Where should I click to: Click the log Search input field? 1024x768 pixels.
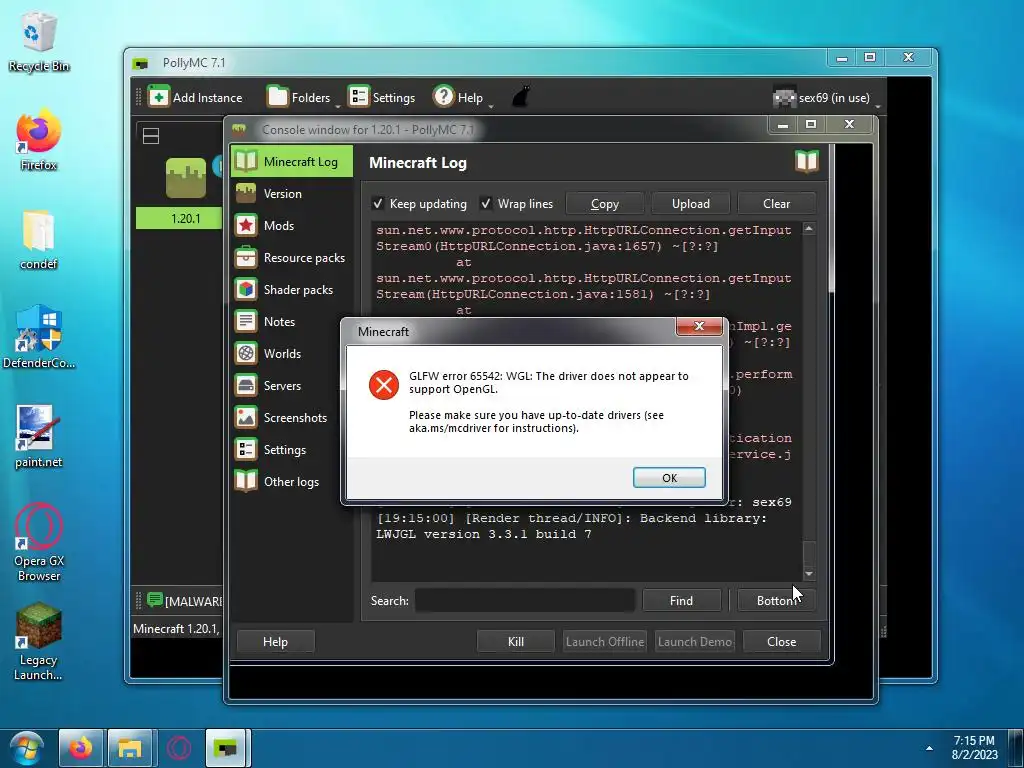click(525, 600)
